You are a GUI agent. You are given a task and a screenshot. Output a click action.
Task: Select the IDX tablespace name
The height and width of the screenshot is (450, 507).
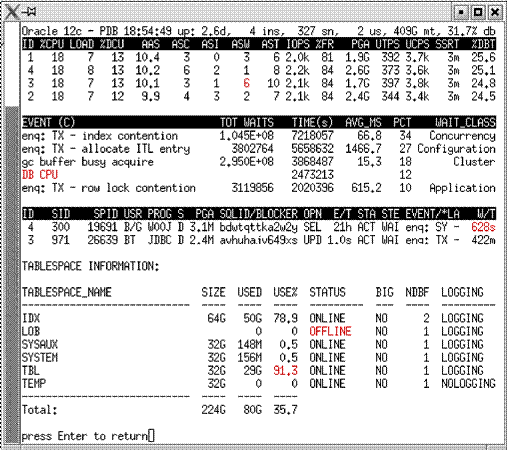point(31,318)
